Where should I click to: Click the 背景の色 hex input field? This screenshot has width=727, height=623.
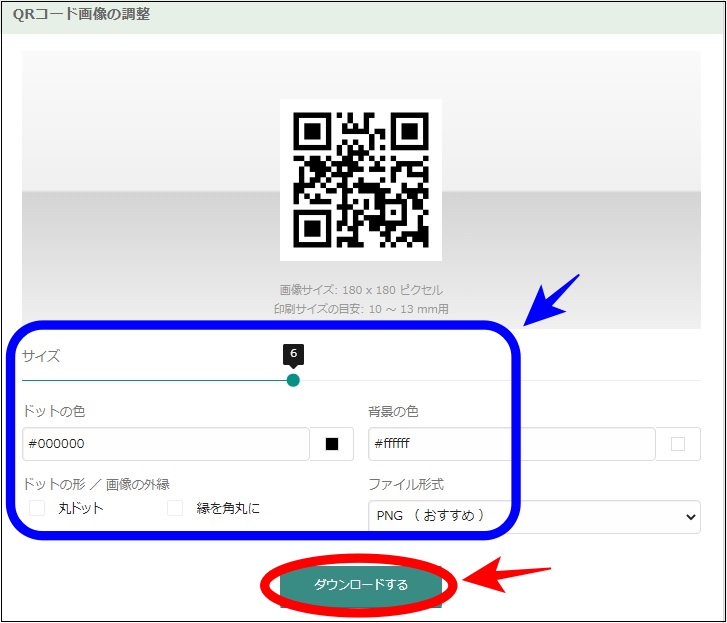(x=510, y=444)
